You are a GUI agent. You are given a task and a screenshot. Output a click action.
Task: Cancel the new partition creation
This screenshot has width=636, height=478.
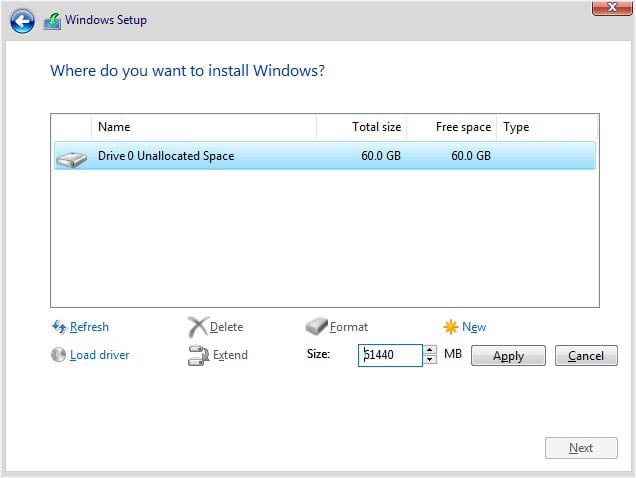(x=586, y=355)
